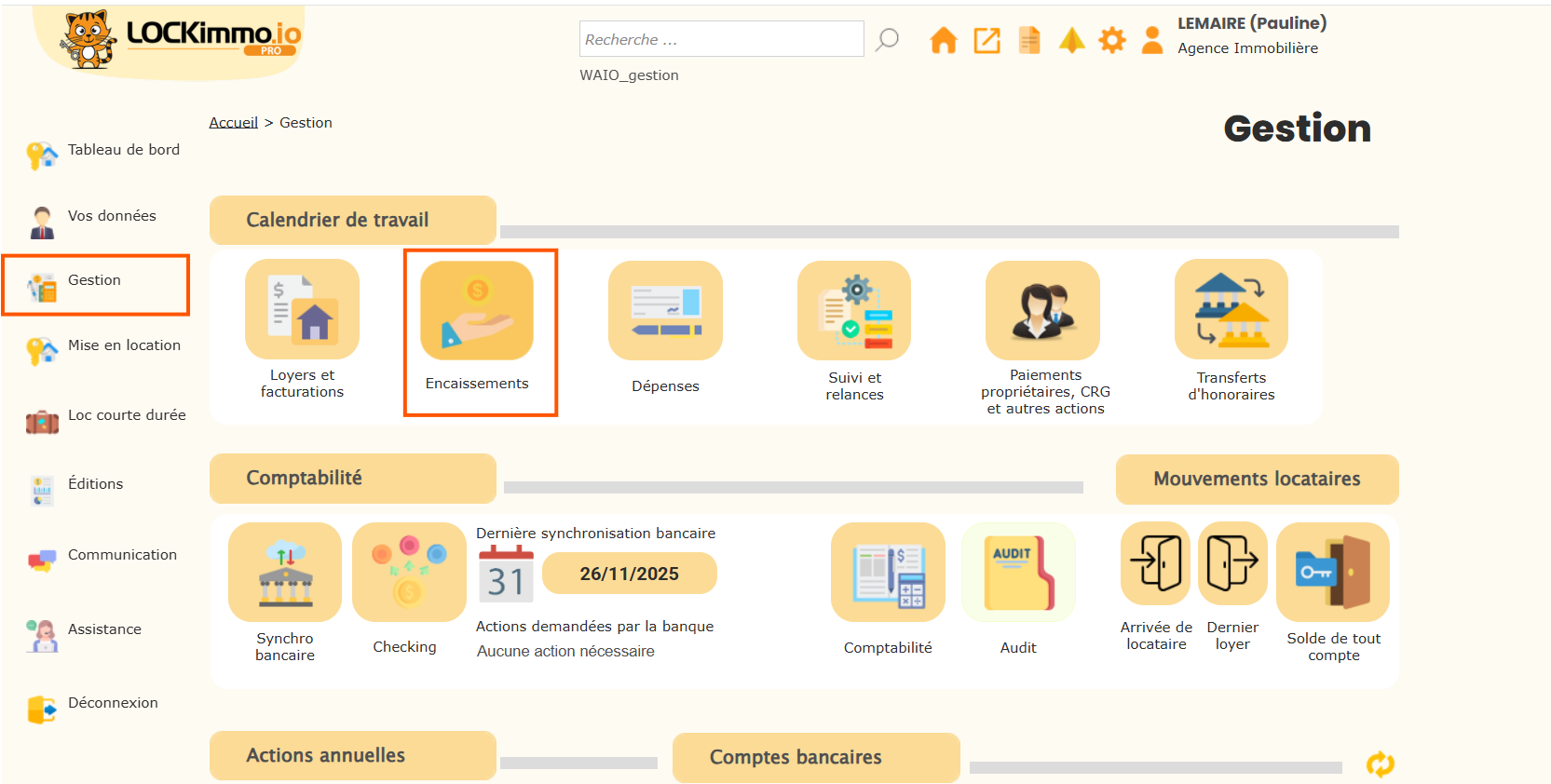Follow the Accueil breadcrumb link
This screenshot has height=784, width=1551.
[233, 123]
